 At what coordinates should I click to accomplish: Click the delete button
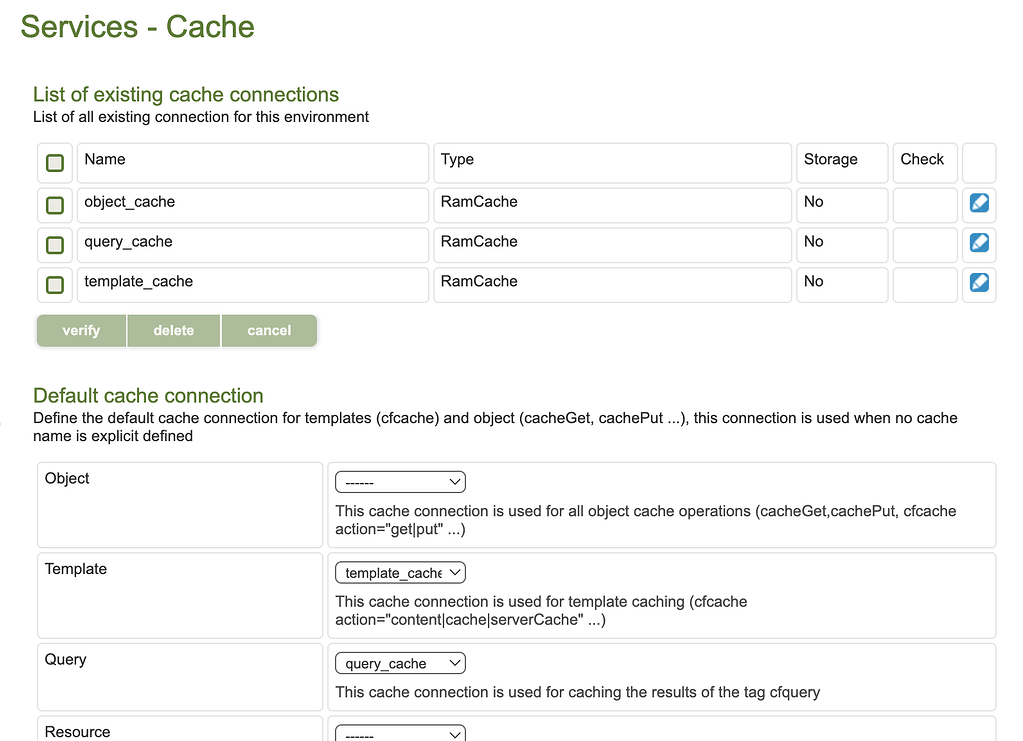point(173,330)
